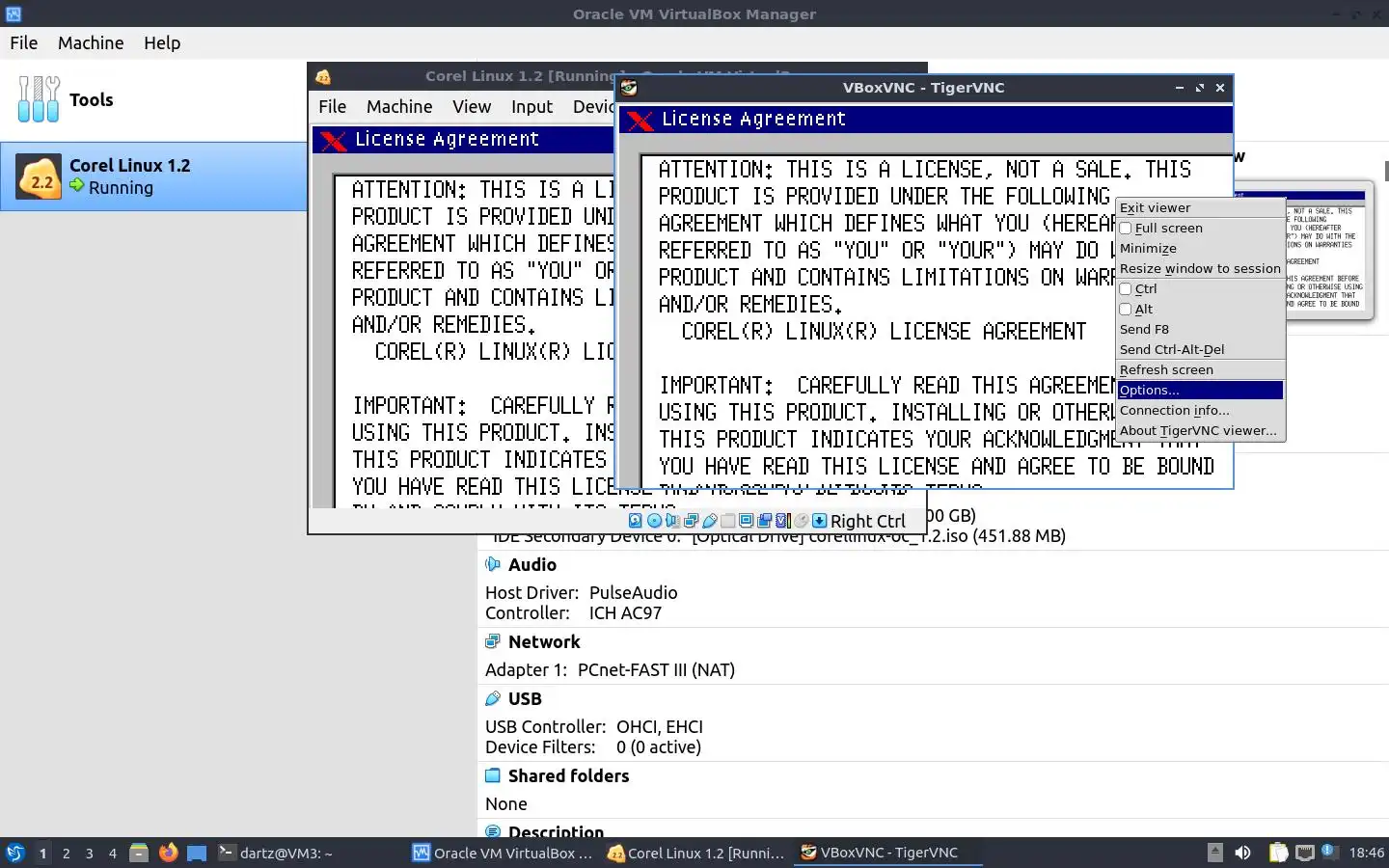Click the recording indicator in VM status bar
Viewport: 1389px width, 868px height.
(764, 521)
